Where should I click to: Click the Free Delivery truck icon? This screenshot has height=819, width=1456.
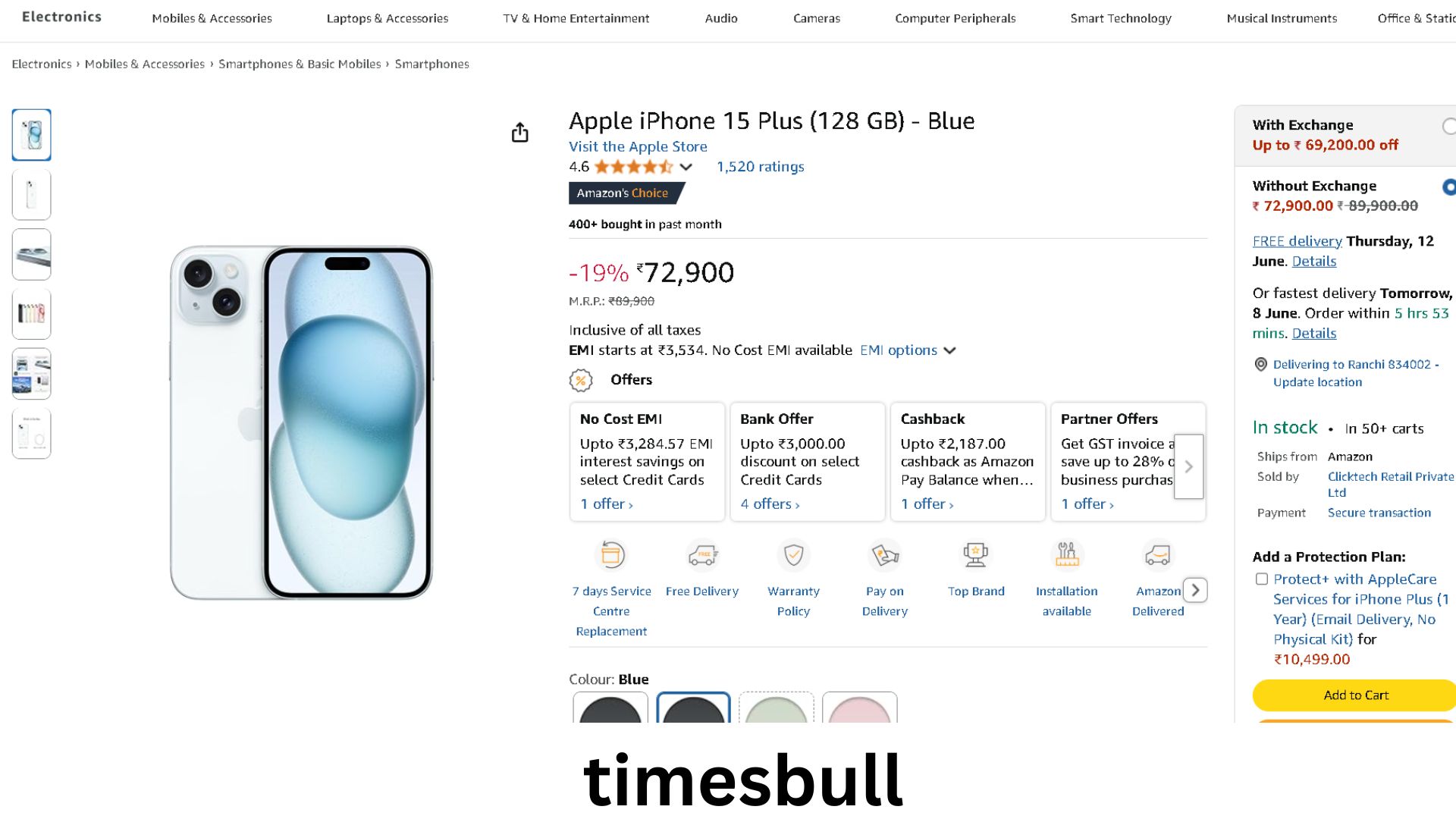click(702, 555)
